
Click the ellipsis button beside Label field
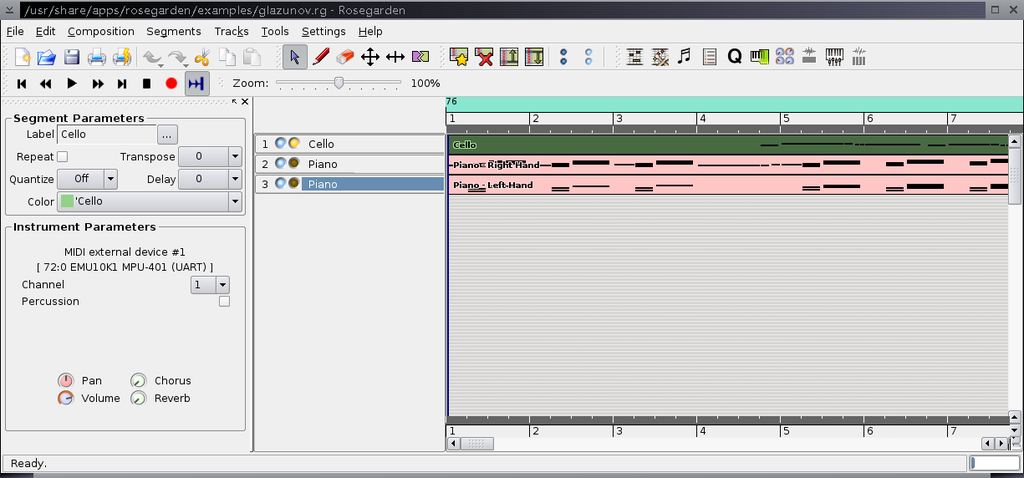click(x=167, y=134)
